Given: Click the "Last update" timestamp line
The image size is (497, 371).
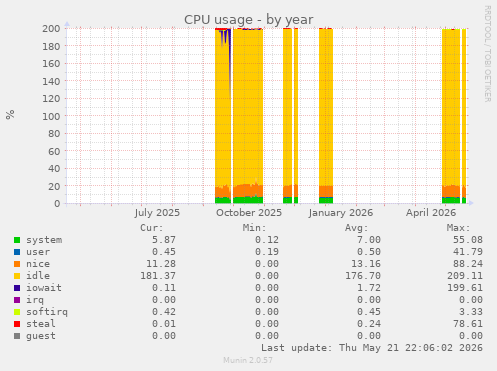Looking at the screenshot, I should coord(372,348).
